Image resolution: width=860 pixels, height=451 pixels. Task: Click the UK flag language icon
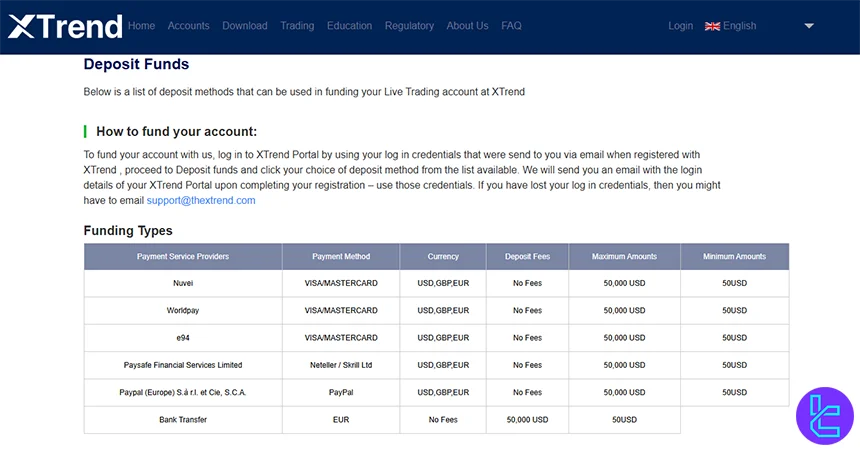[712, 26]
